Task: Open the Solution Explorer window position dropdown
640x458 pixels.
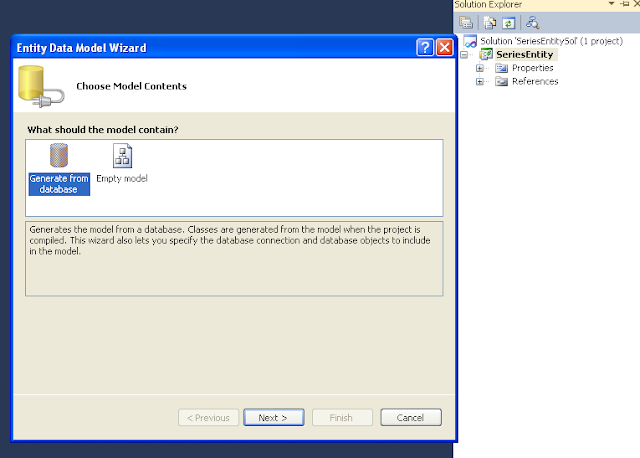Action: point(611,4)
